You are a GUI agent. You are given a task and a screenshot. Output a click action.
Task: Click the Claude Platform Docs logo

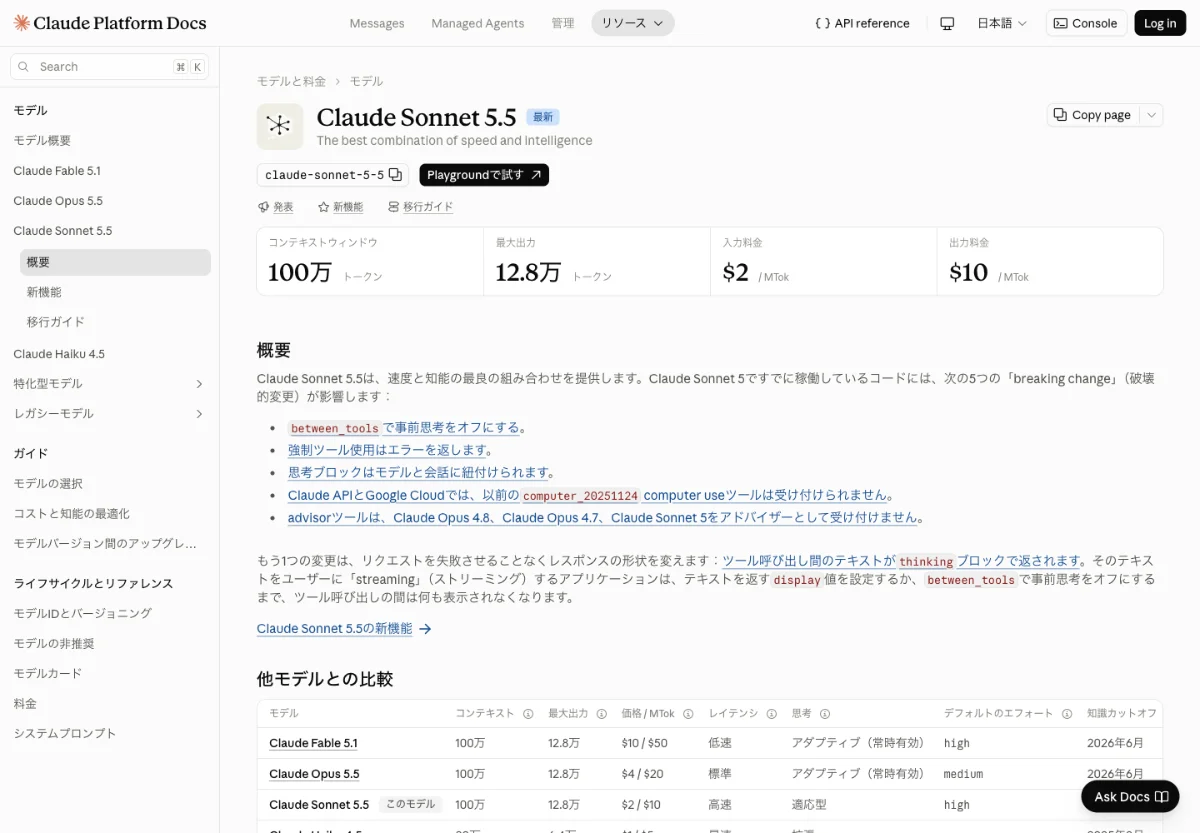tap(110, 23)
